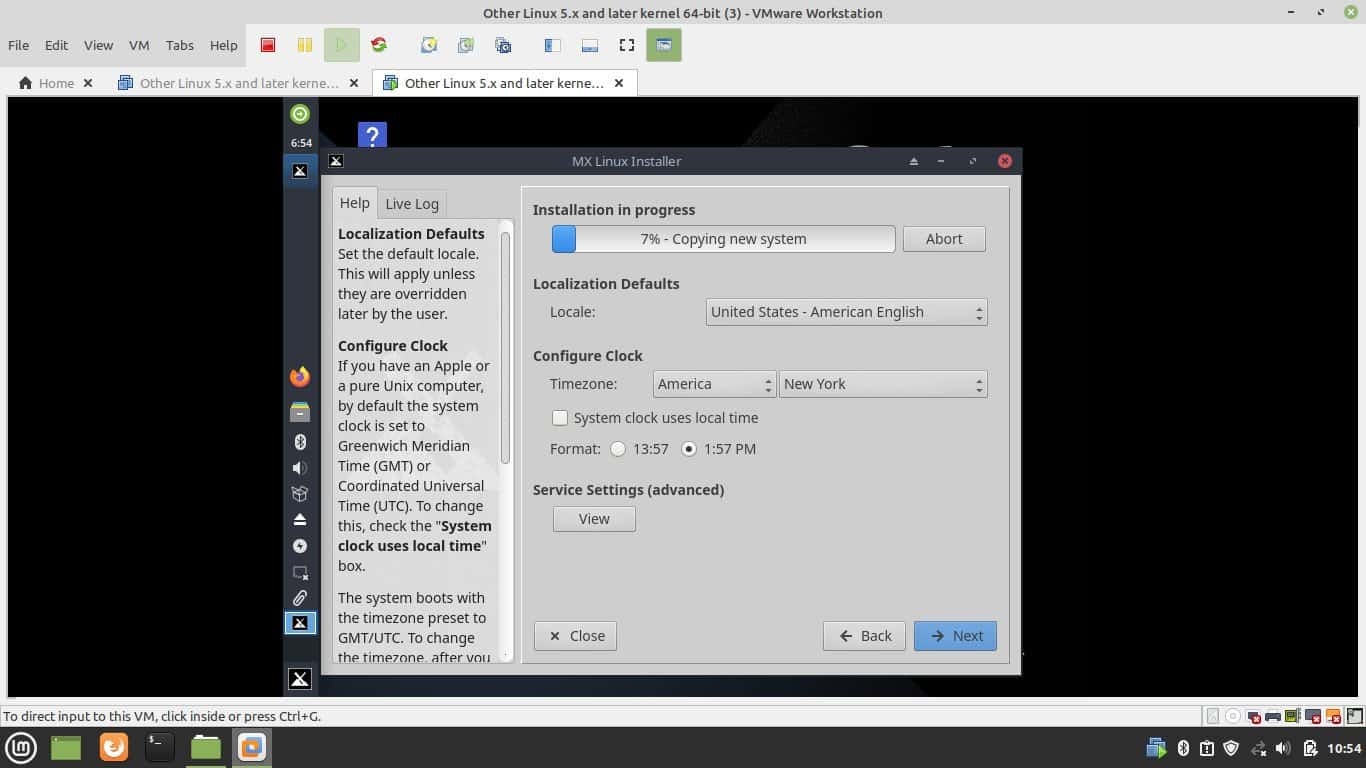Open file manager in MX Linux panel
Image resolution: width=1366 pixels, height=768 pixels.
pos(300,412)
